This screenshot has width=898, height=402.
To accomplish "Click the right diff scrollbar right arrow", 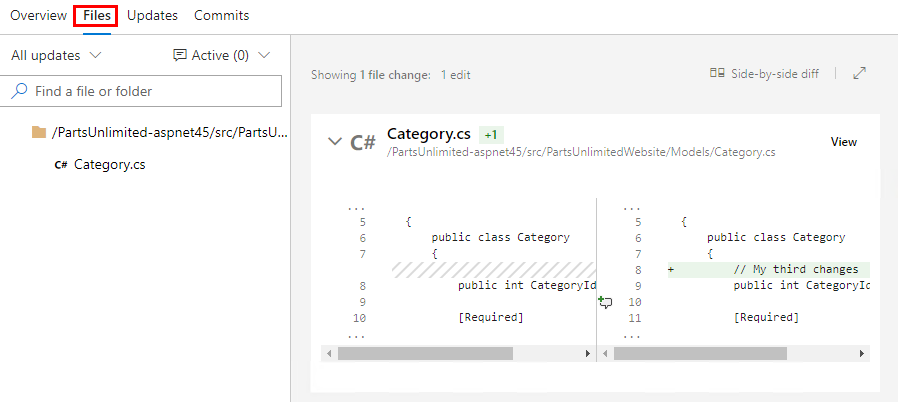I will click(x=862, y=354).
